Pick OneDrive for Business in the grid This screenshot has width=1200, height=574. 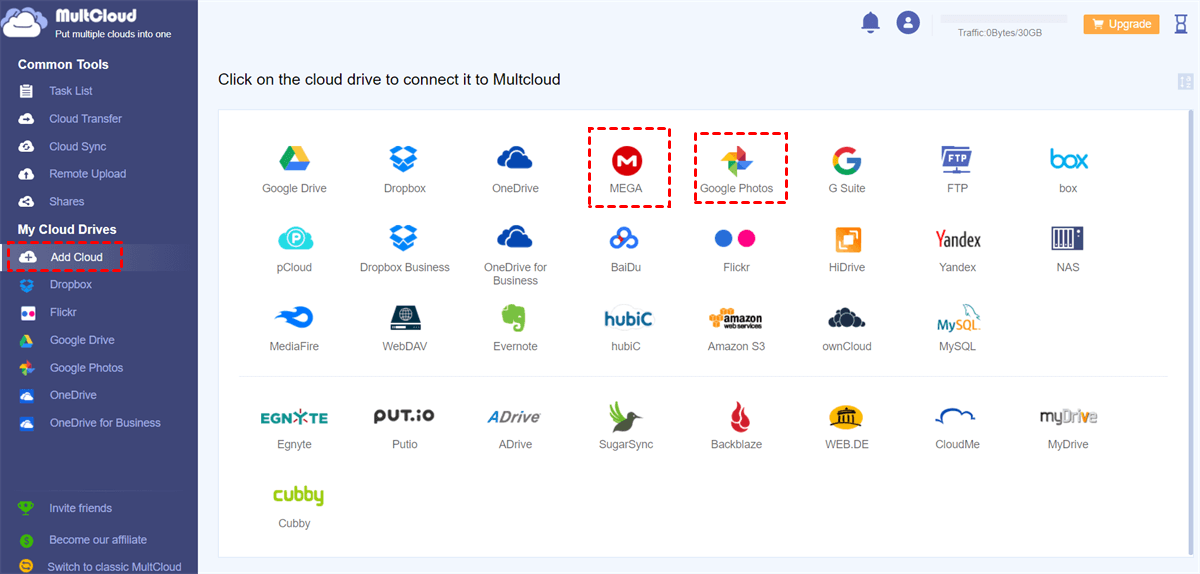tap(515, 254)
